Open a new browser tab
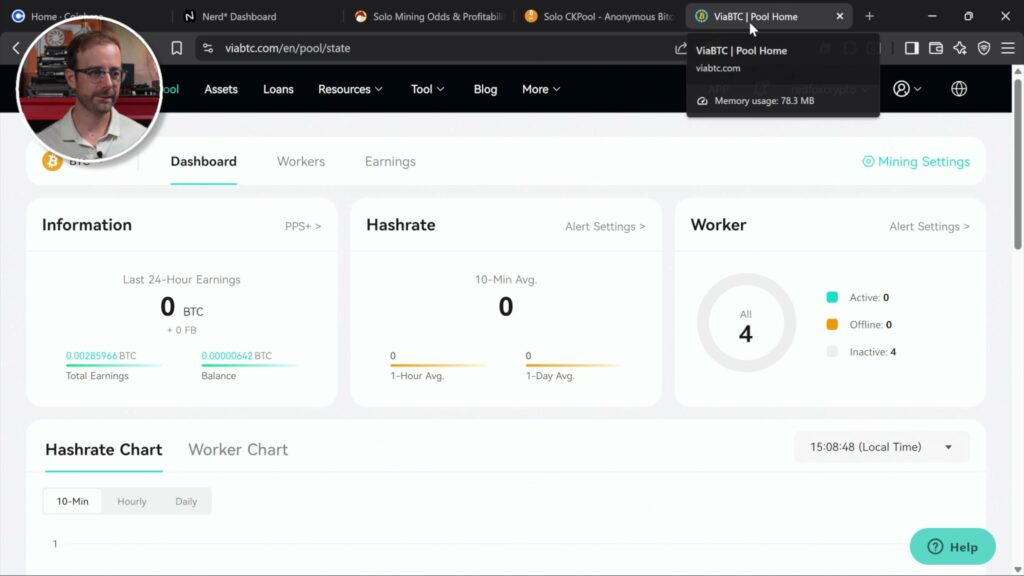Screen dimensions: 1024x576 click(869, 16)
